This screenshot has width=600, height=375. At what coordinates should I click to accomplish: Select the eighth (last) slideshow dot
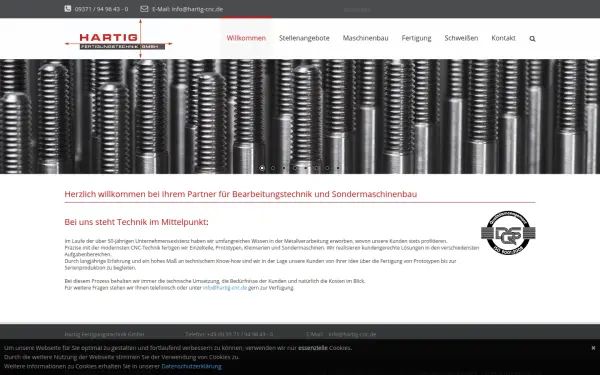tap(338, 168)
